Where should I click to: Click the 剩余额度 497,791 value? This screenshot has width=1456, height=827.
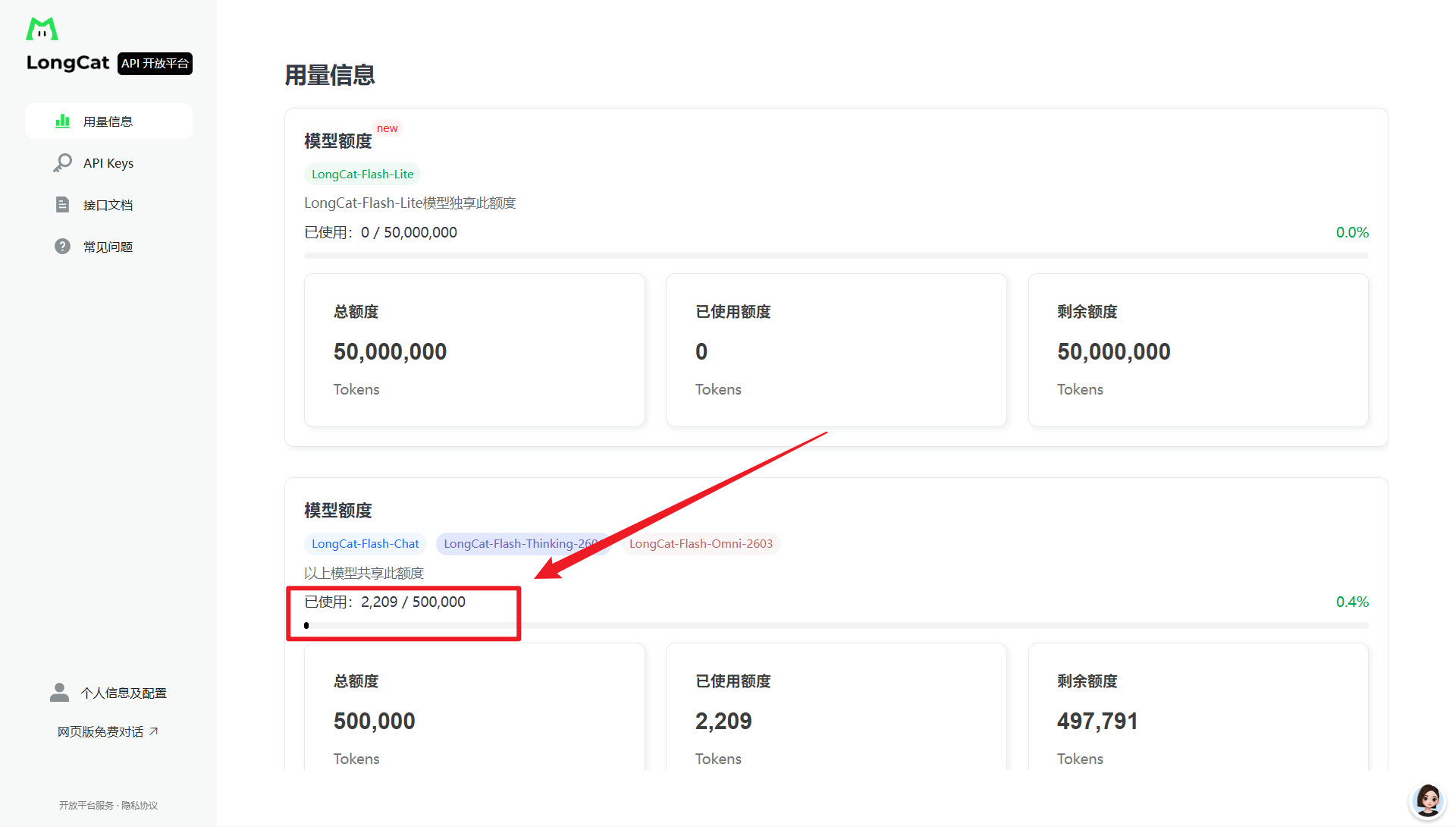click(x=1097, y=722)
